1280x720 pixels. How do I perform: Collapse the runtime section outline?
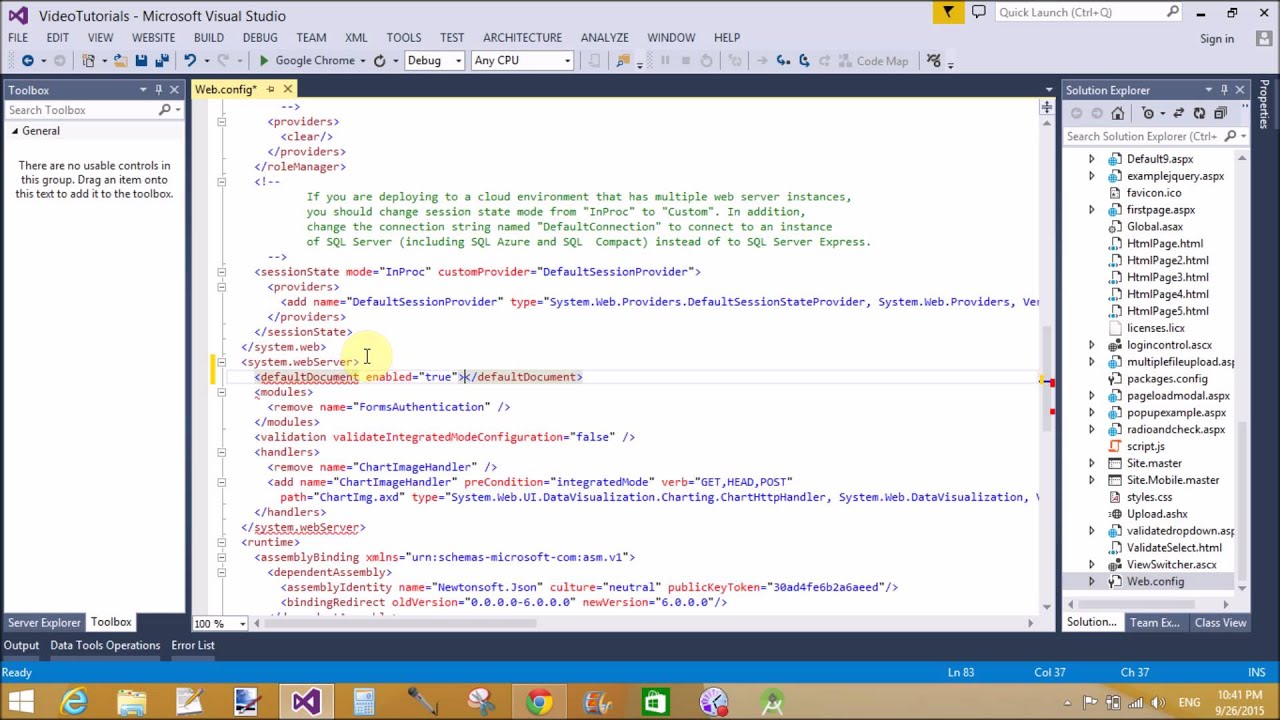(221, 542)
